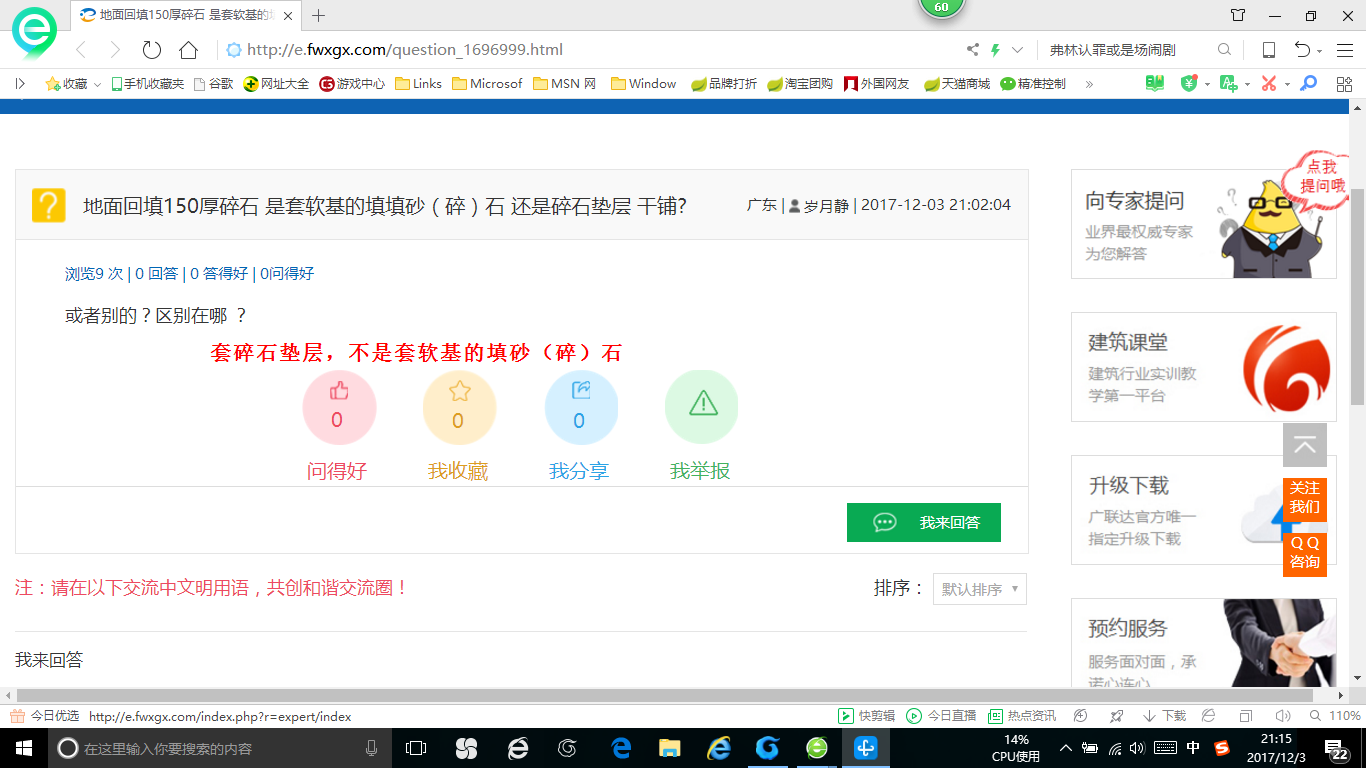The height and width of the screenshot is (768, 1366).
Task: Click the forward navigation arrow
Action: [115, 50]
